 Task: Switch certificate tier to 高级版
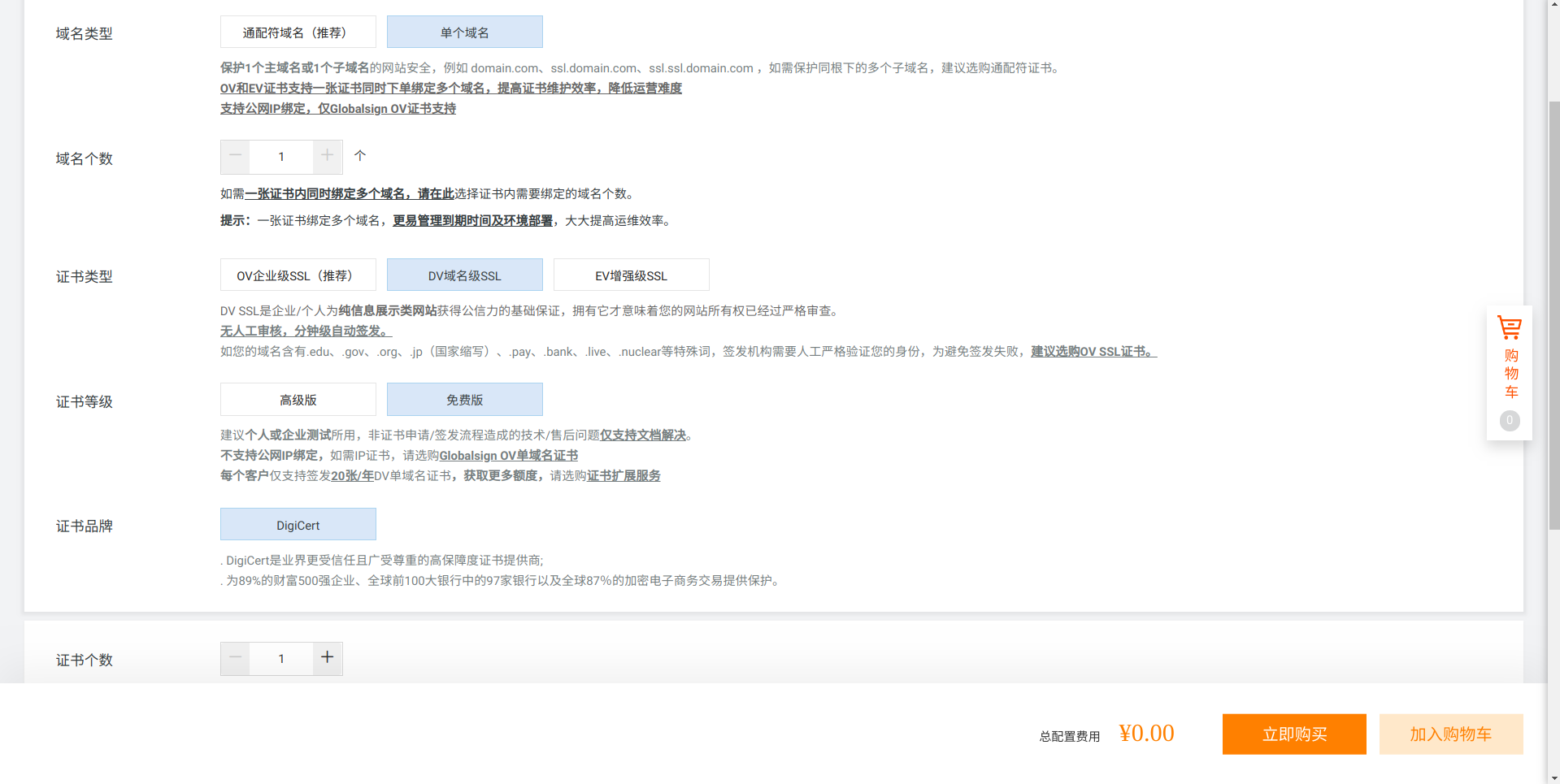[x=298, y=399]
